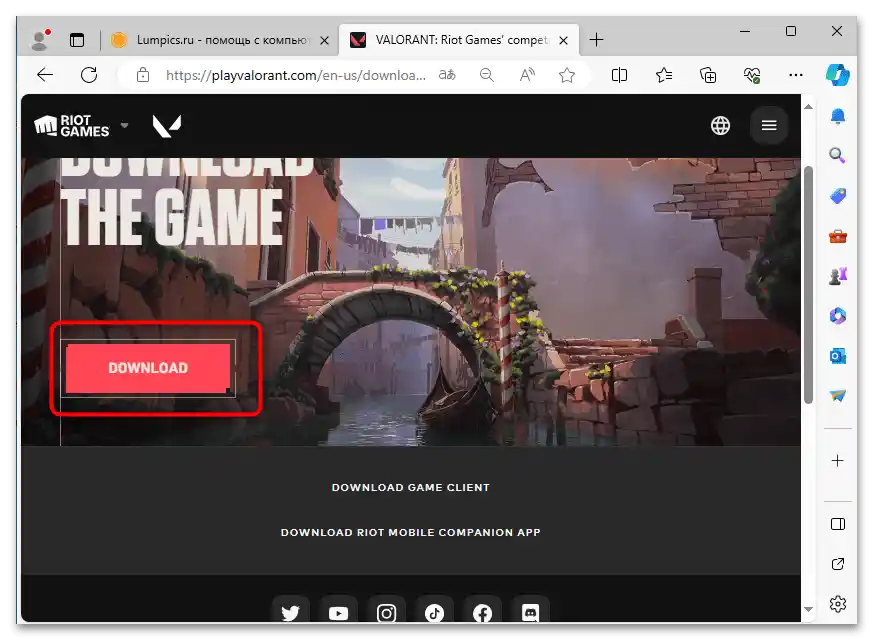Toggle sidebar panel layout icon

click(837, 524)
